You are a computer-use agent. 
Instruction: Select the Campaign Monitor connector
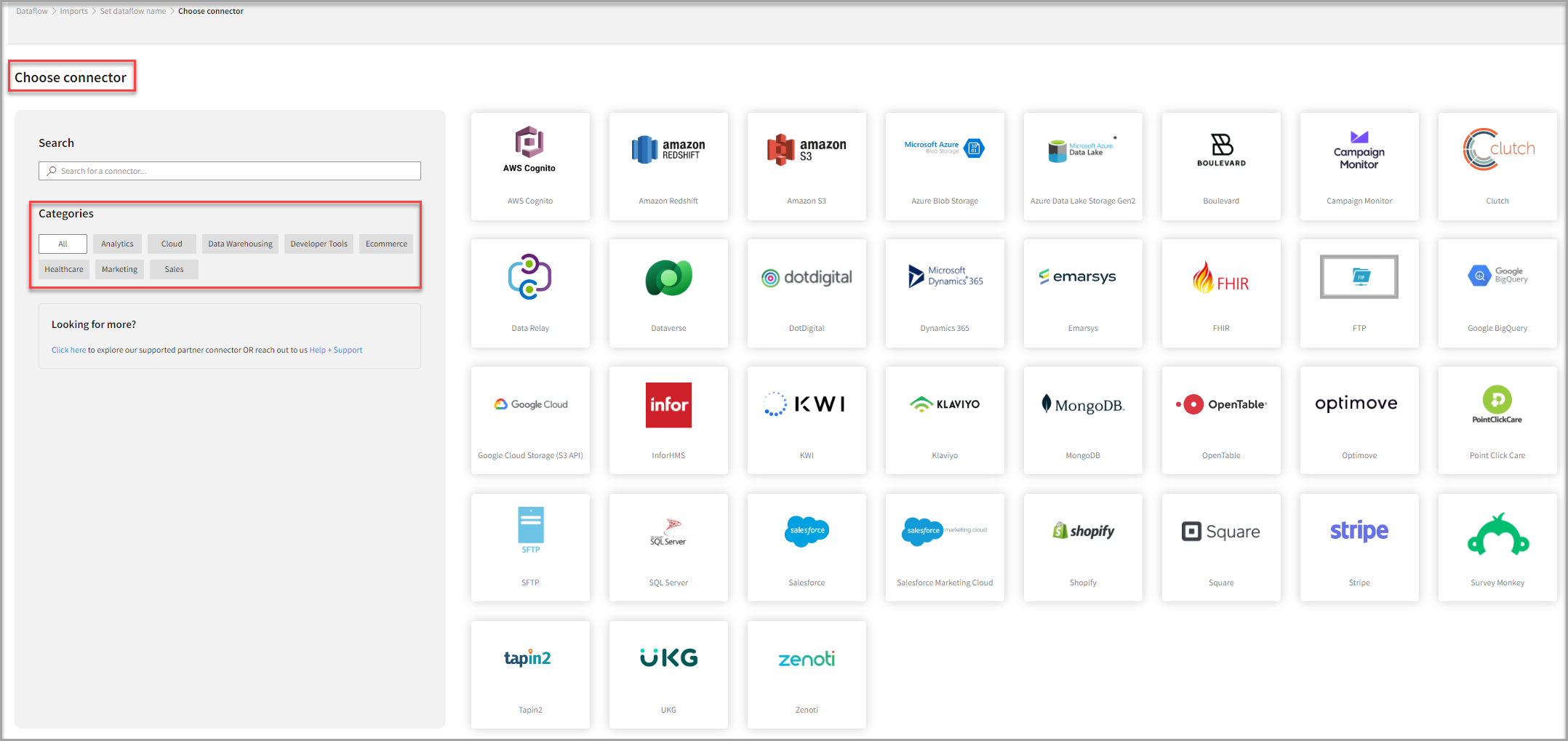pos(1359,167)
